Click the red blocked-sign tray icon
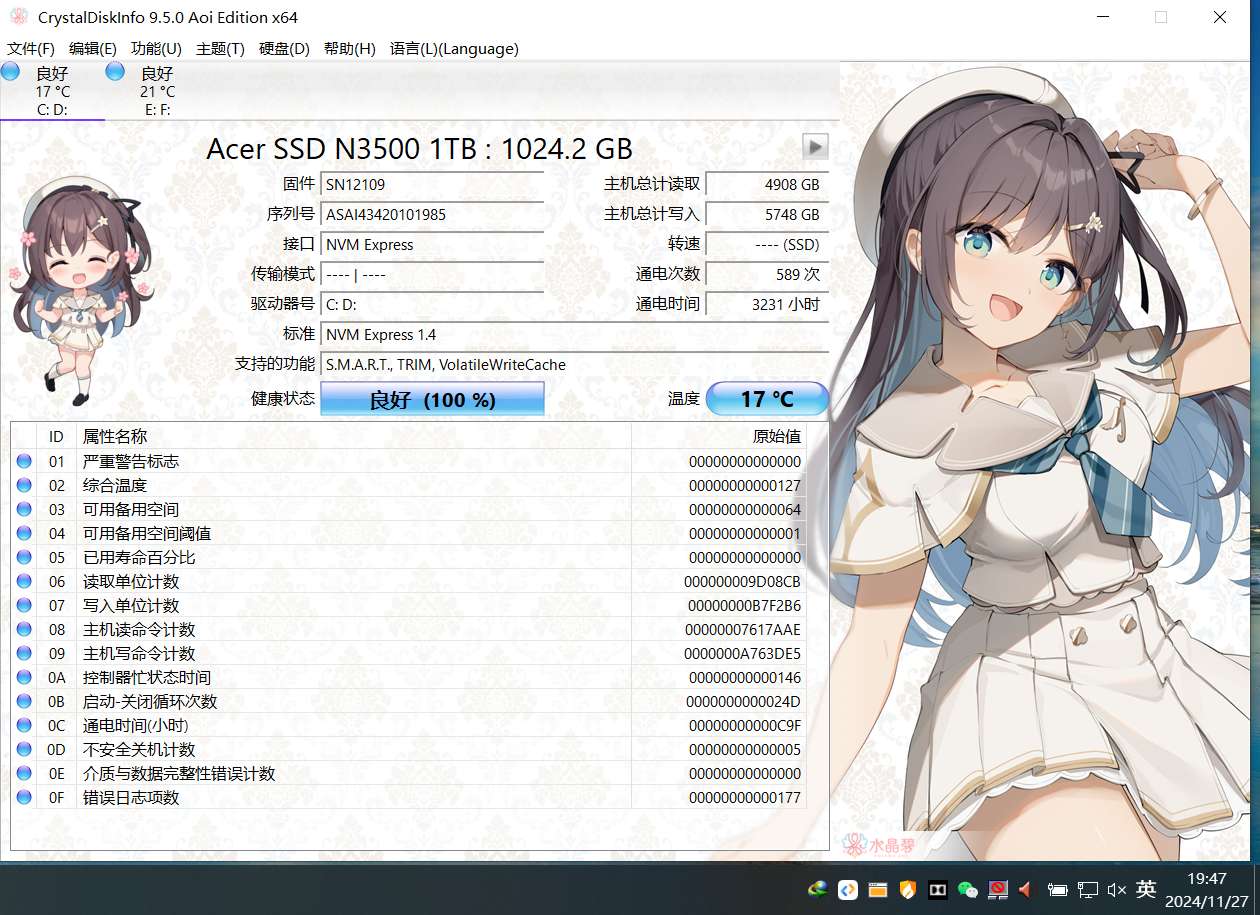The width and height of the screenshot is (1260, 915). click(997, 888)
